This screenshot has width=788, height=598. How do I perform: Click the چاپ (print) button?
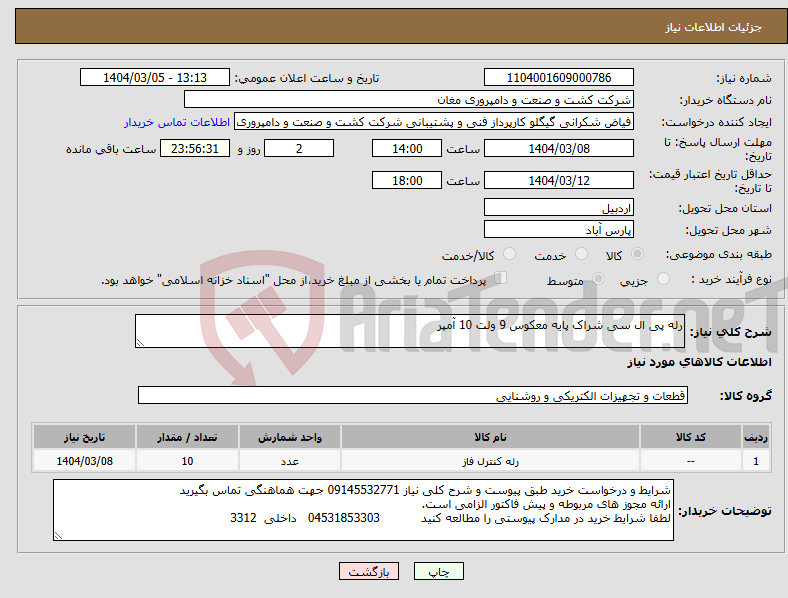point(438,571)
